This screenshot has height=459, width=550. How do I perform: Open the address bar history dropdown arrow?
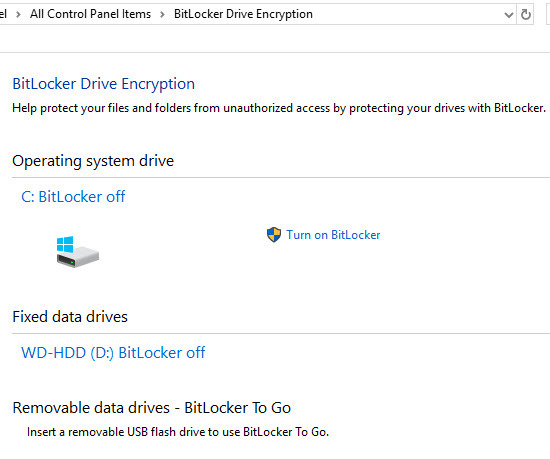(509, 15)
